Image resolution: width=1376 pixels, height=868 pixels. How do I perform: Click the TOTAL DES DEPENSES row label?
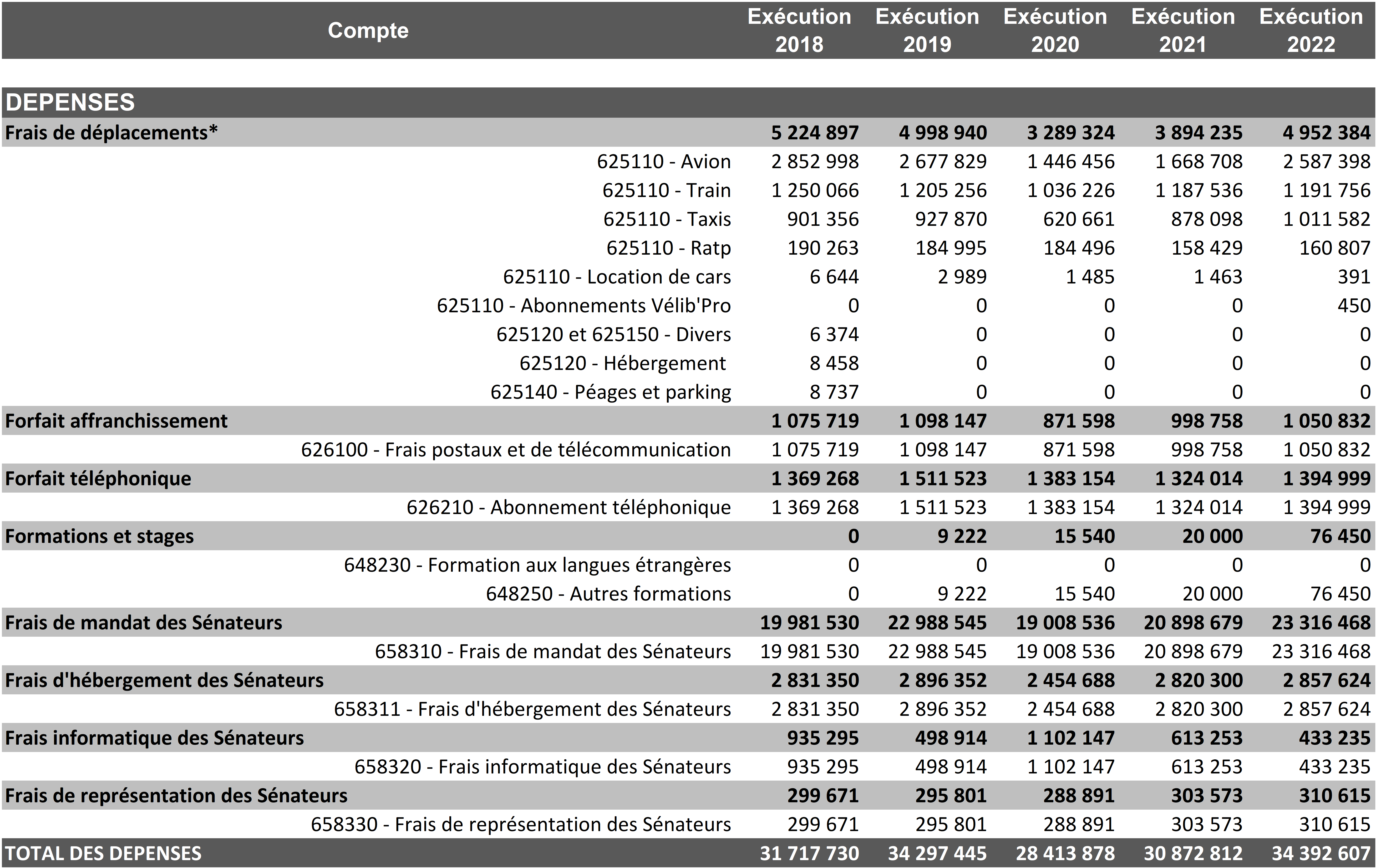(103, 854)
